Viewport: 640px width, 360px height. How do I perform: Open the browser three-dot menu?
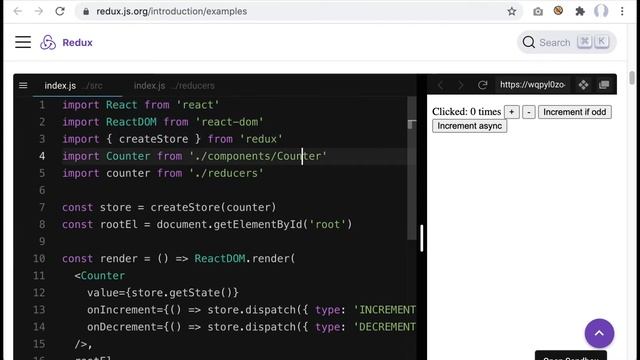coord(622,11)
